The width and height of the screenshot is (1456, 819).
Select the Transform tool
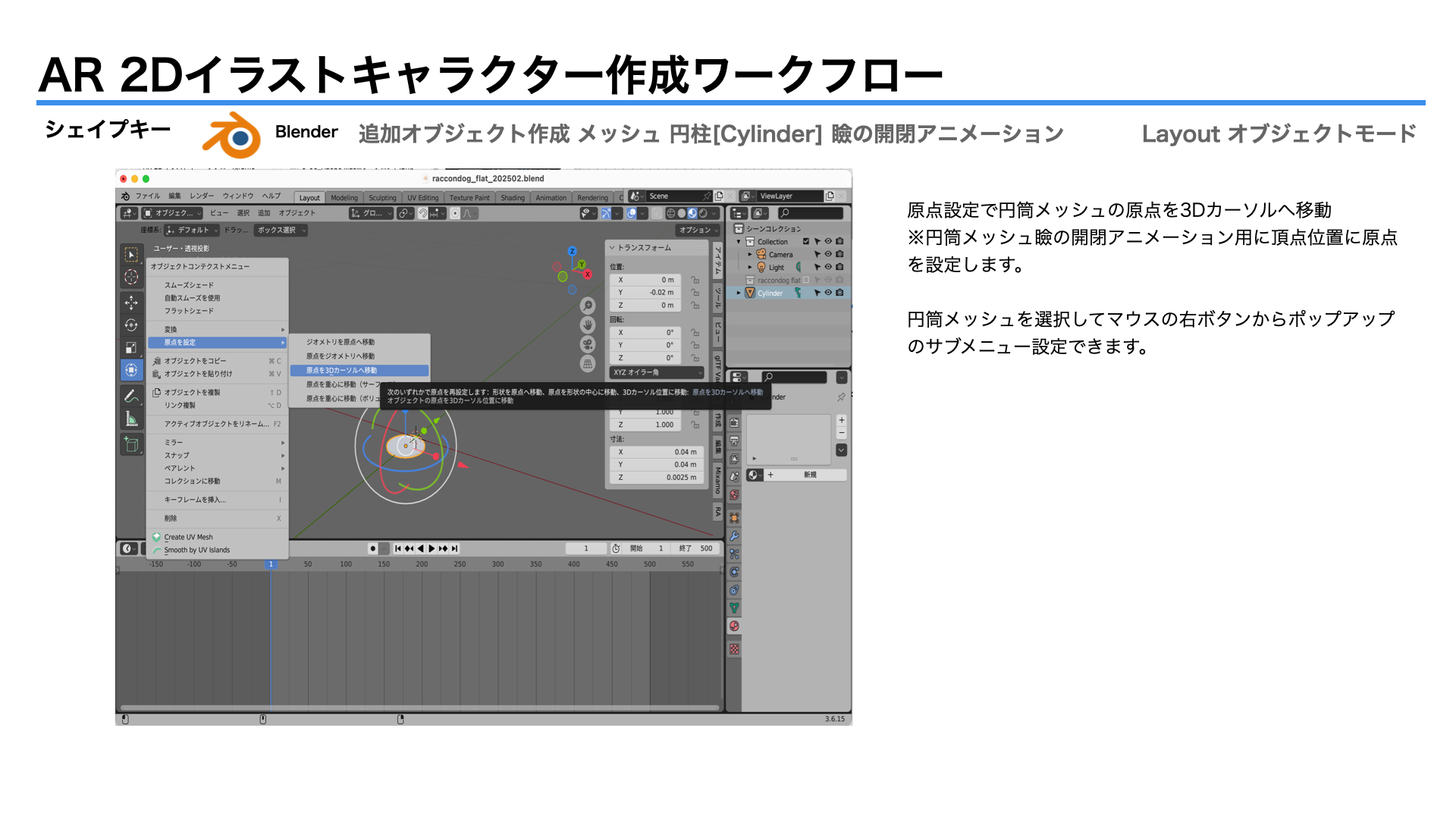131,370
